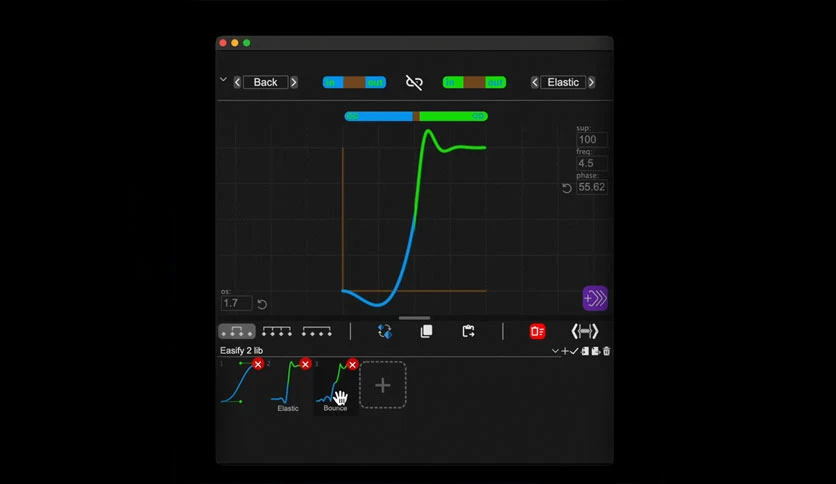Select the first unnamed curve preset

coord(239,384)
